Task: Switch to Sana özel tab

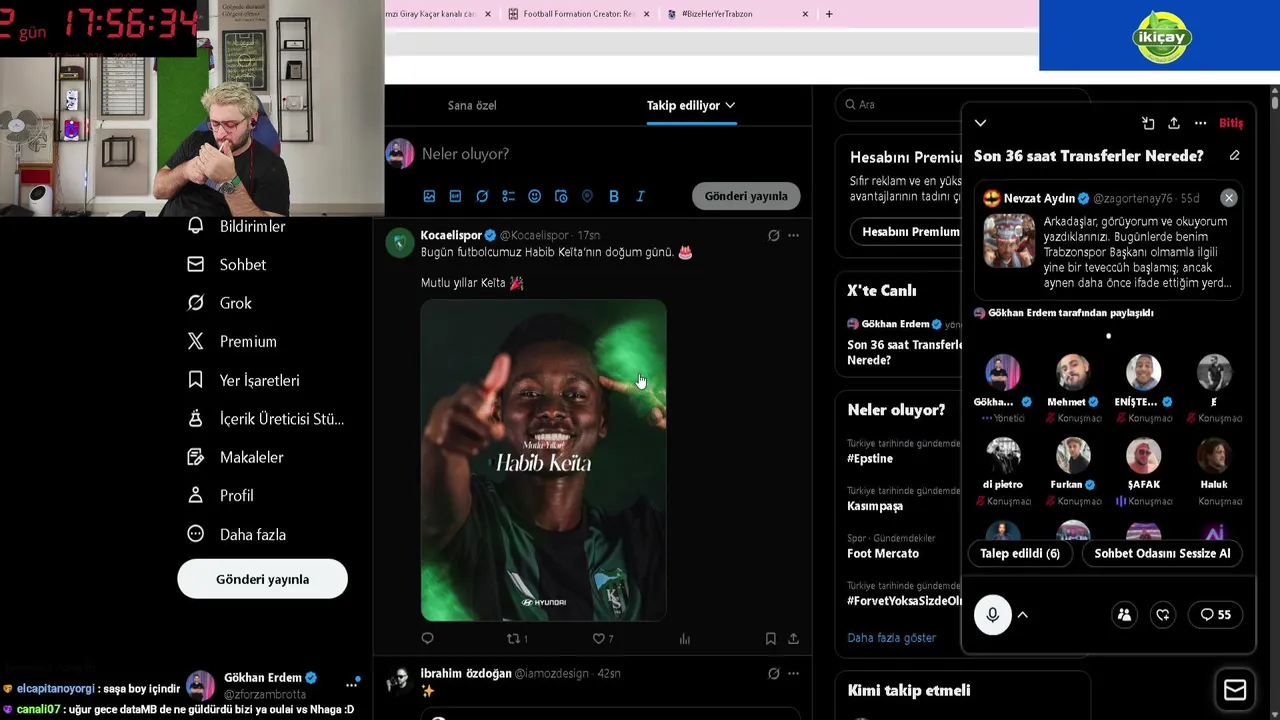Action: [x=472, y=105]
